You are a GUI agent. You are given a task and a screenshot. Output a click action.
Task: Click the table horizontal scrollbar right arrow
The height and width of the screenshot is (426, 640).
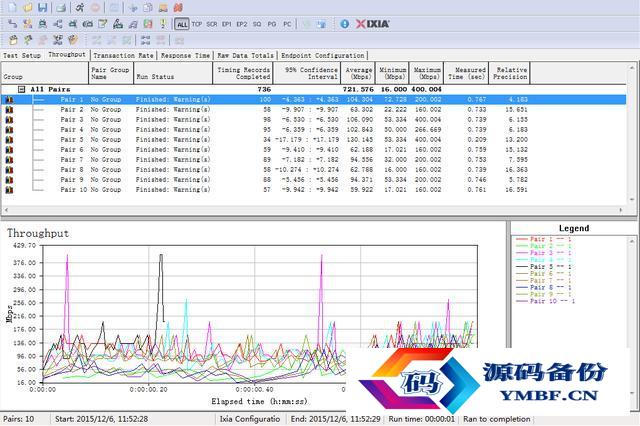621,210
